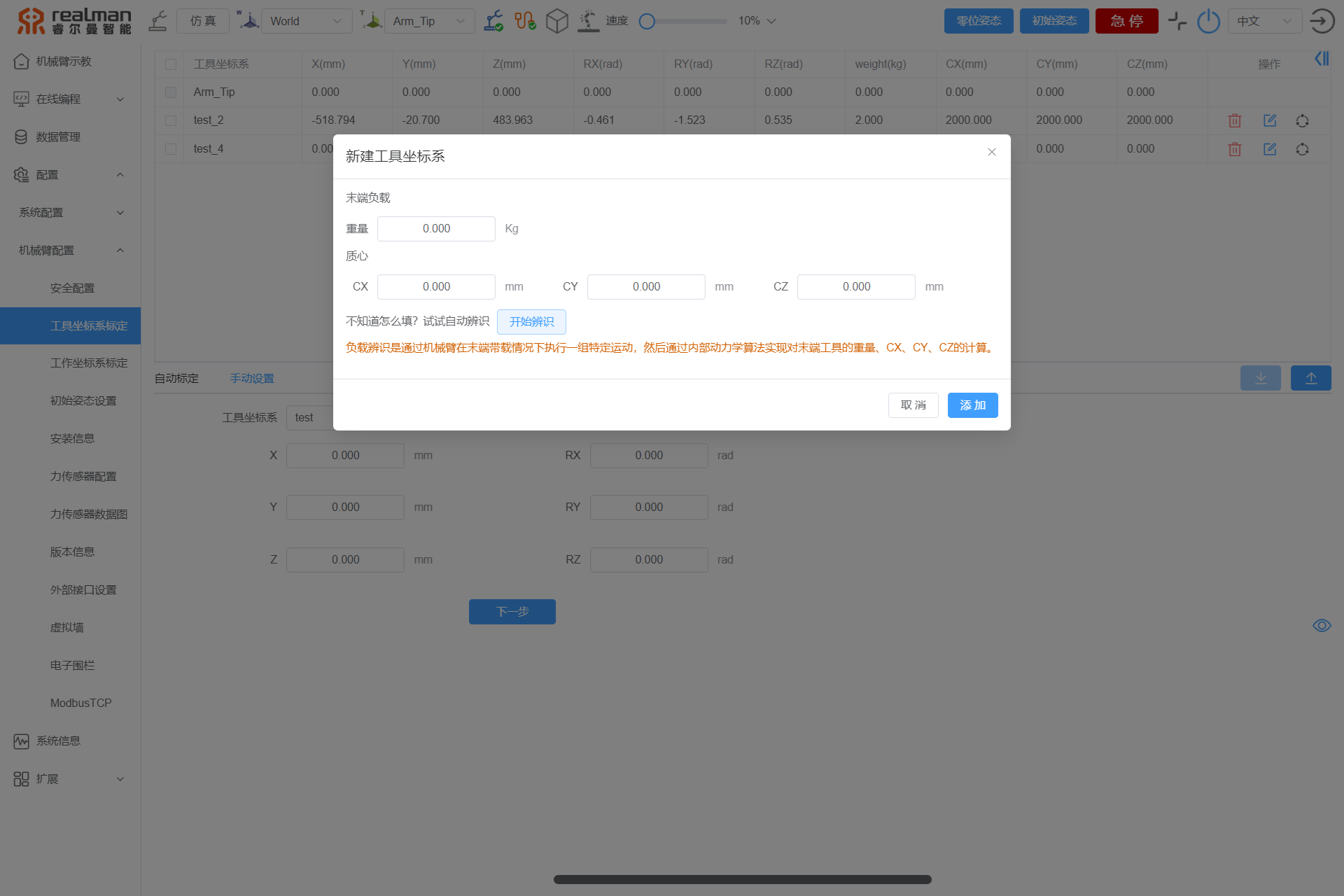Click the 急停 emergency stop button
Image resolution: width=1344 pixels, height=896 pixels.
click(x=1126, y=21)
